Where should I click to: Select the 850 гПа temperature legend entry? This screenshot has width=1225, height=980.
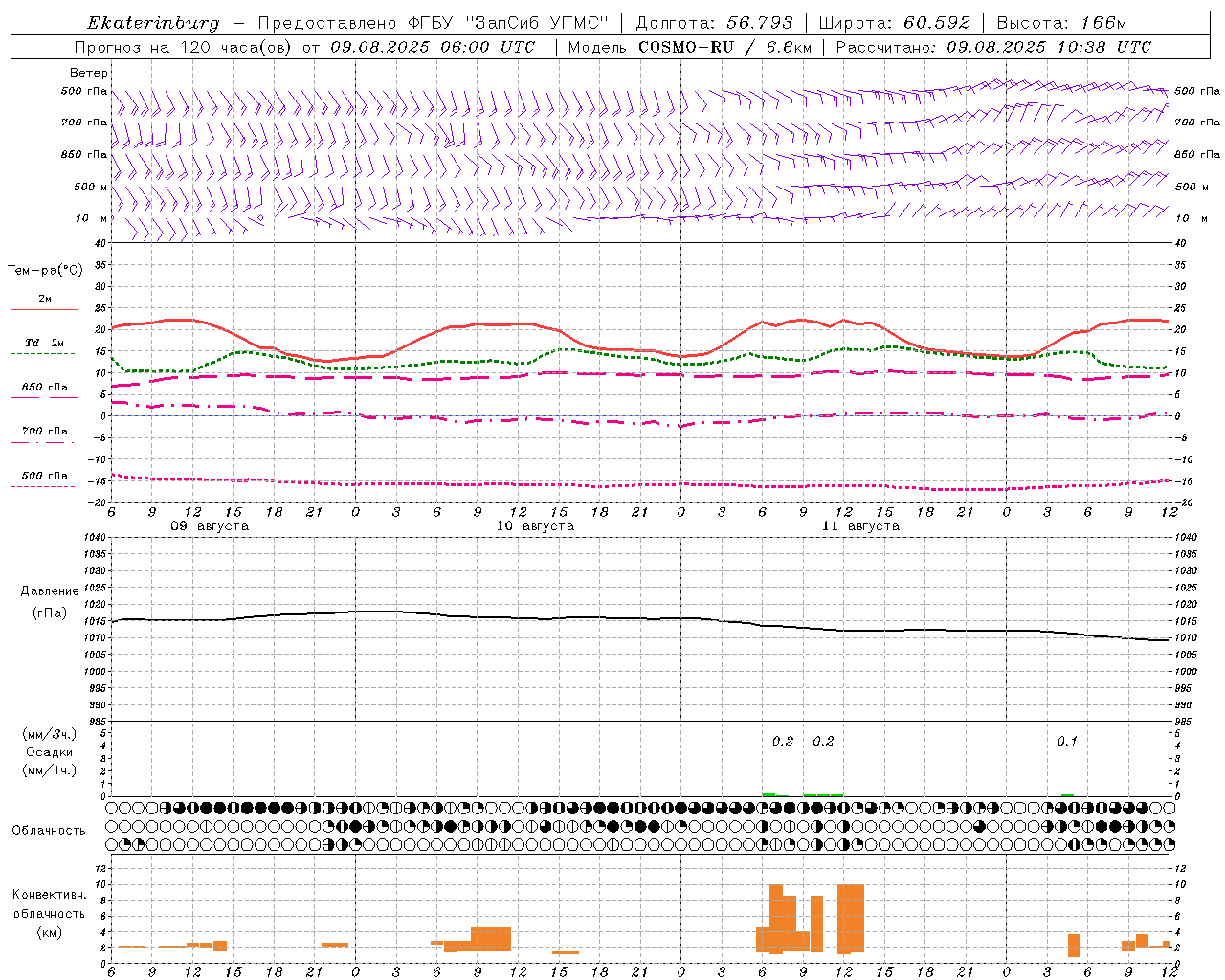coord(45,388)
